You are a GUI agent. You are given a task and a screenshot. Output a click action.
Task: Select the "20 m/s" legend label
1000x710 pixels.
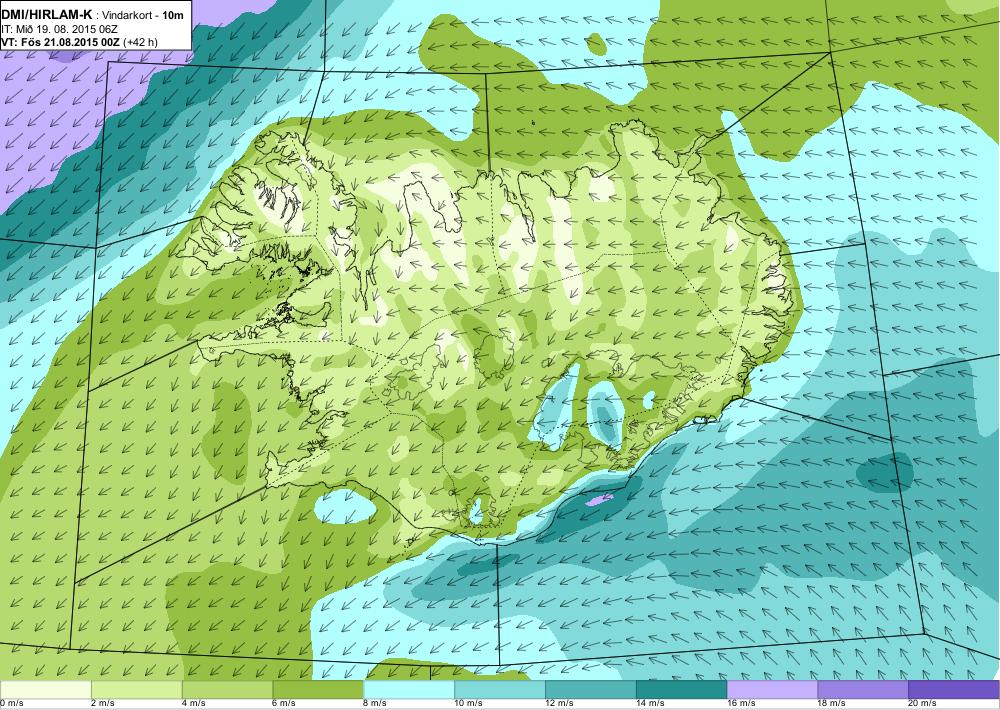[x=922, y=703]
